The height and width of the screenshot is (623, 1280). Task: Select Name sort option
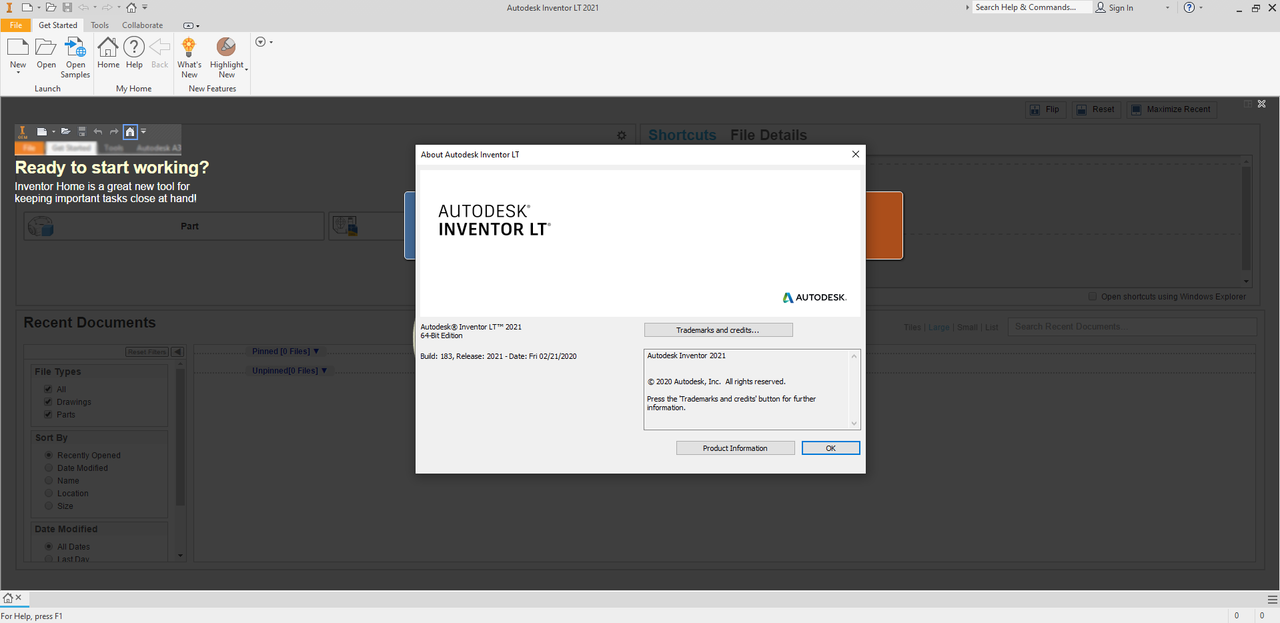pyautogui.click(x=48, y=481)
